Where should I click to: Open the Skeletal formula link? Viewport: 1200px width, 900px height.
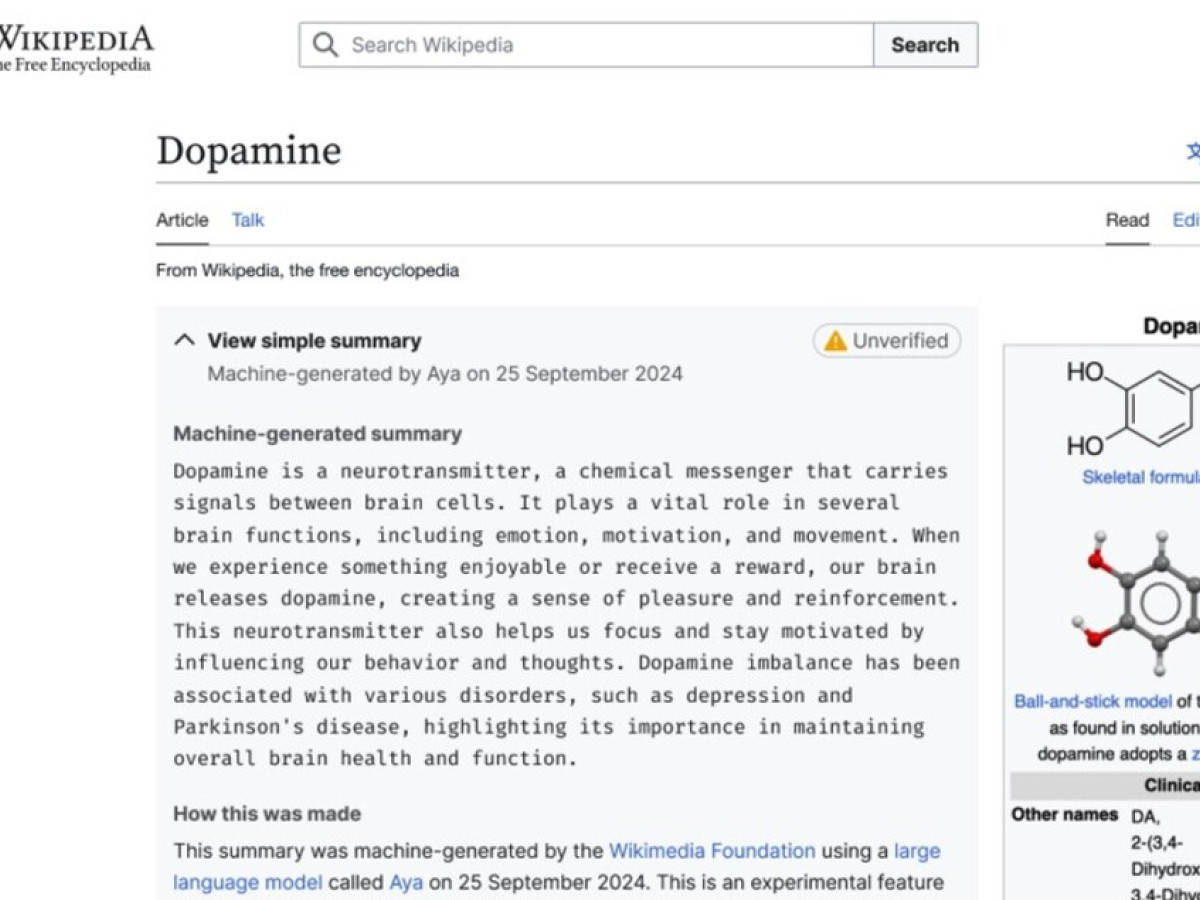pyautogui.click(x=1141, y=477)
